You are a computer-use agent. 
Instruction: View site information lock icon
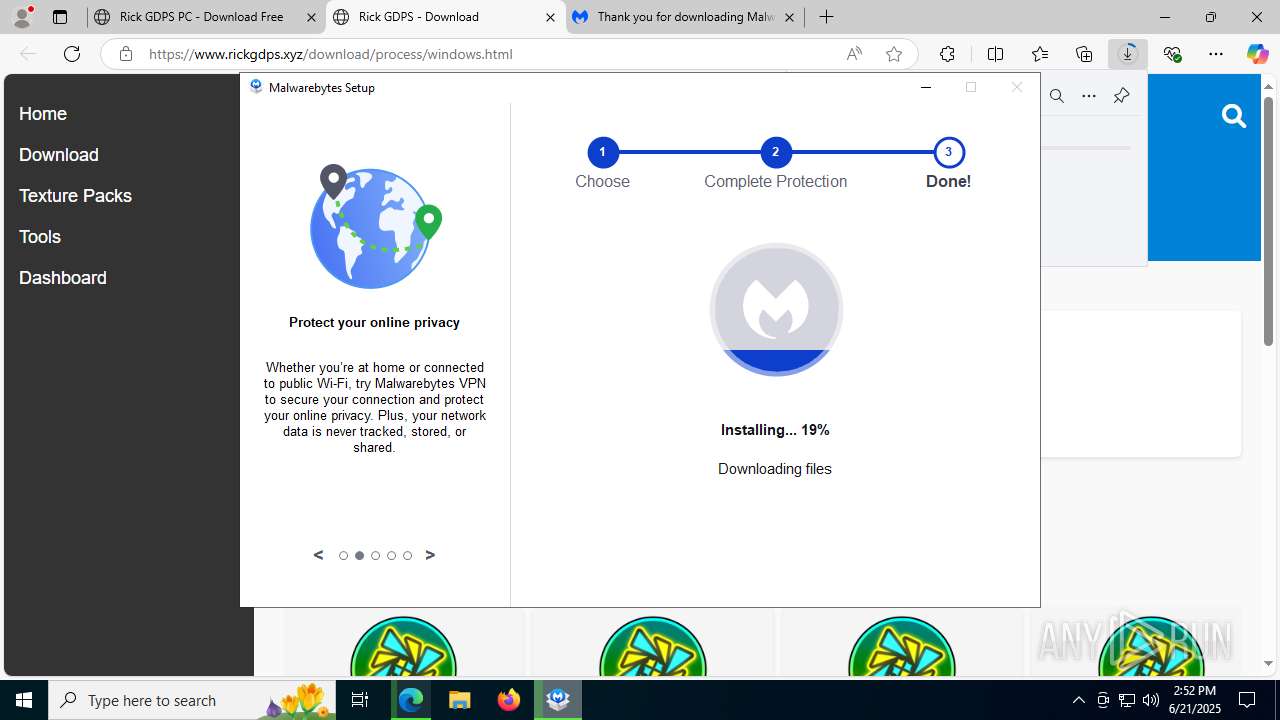(126, 54)
